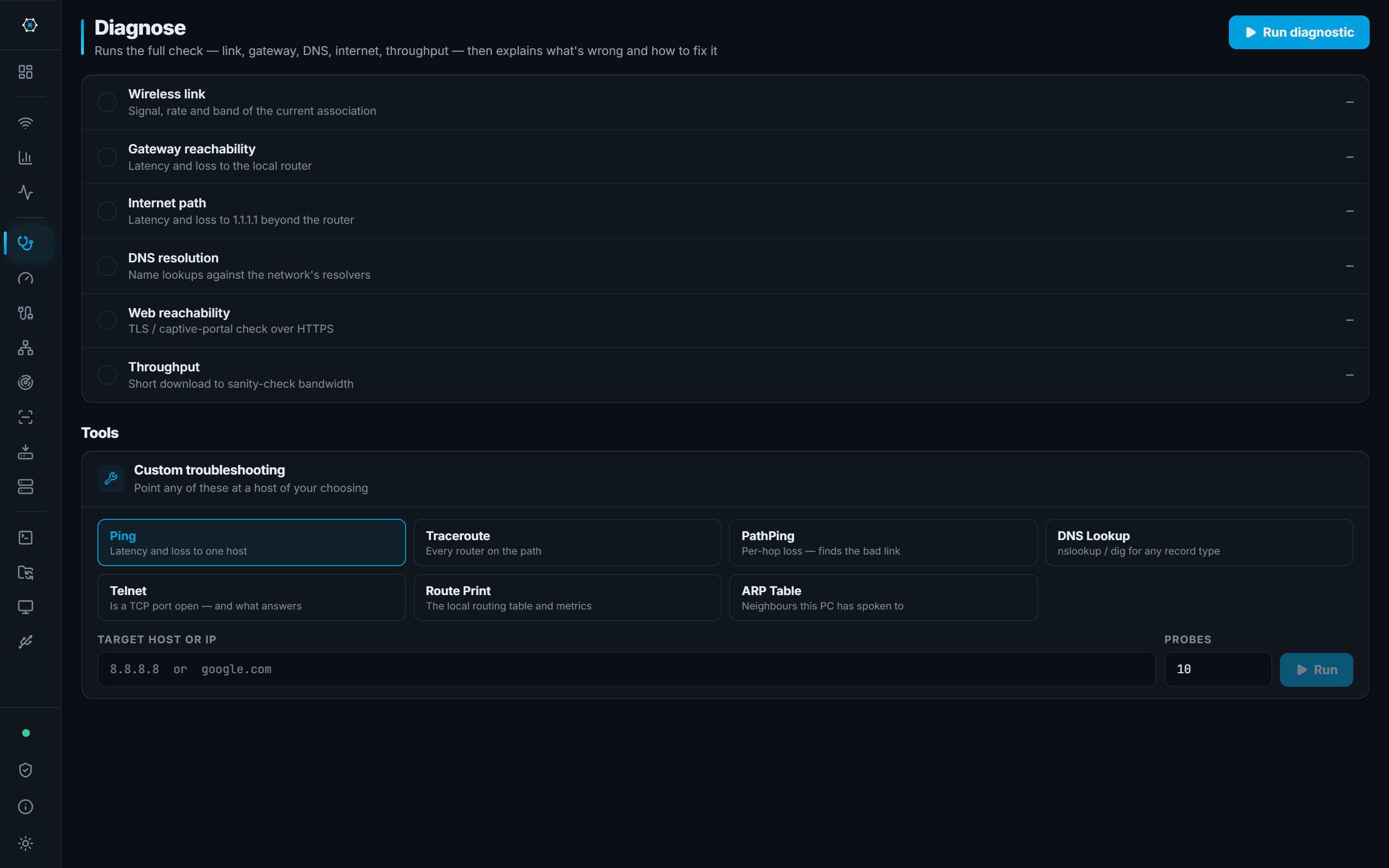The width and height of the screenshot is (1389, 868).
Task: Open the server rack icon in sidebar
Action: pos(25,487)
